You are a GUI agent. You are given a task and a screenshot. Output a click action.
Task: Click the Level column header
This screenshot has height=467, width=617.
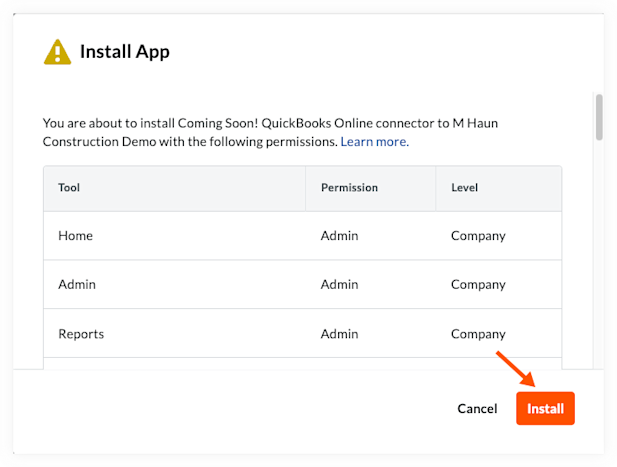tap(499, 188)
